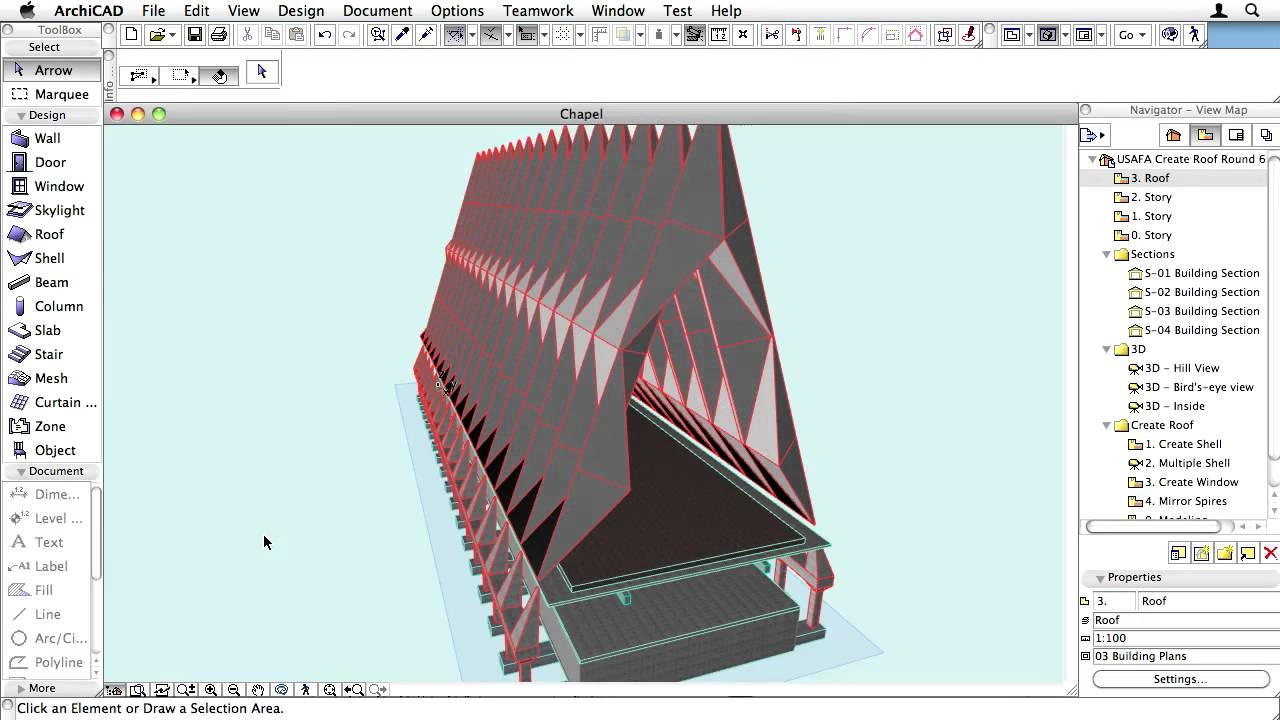Click the Fit in Window icon

click(330, 690)
